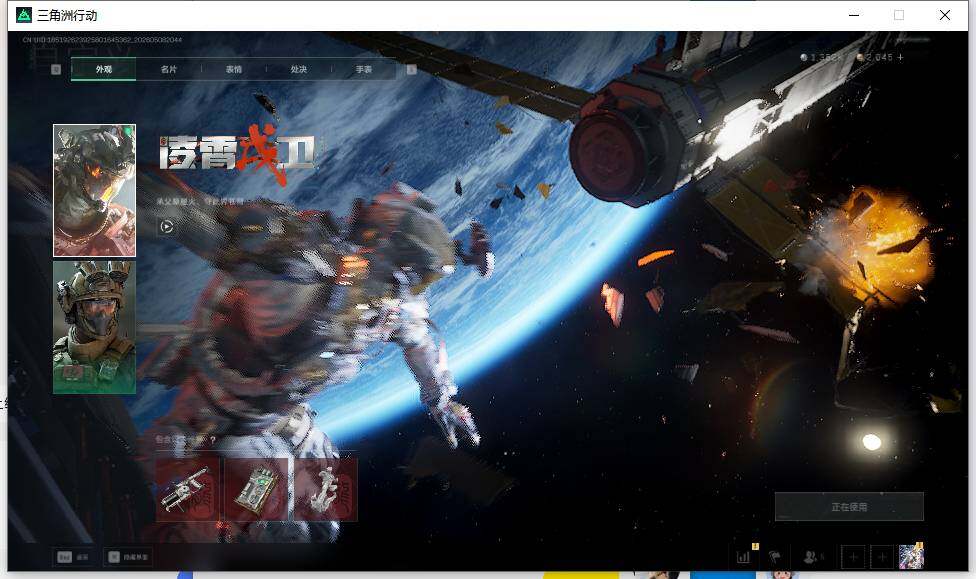Minimize the 三角洲行动 window
This screenshot has height=579, width=976.
coord(854,15)
